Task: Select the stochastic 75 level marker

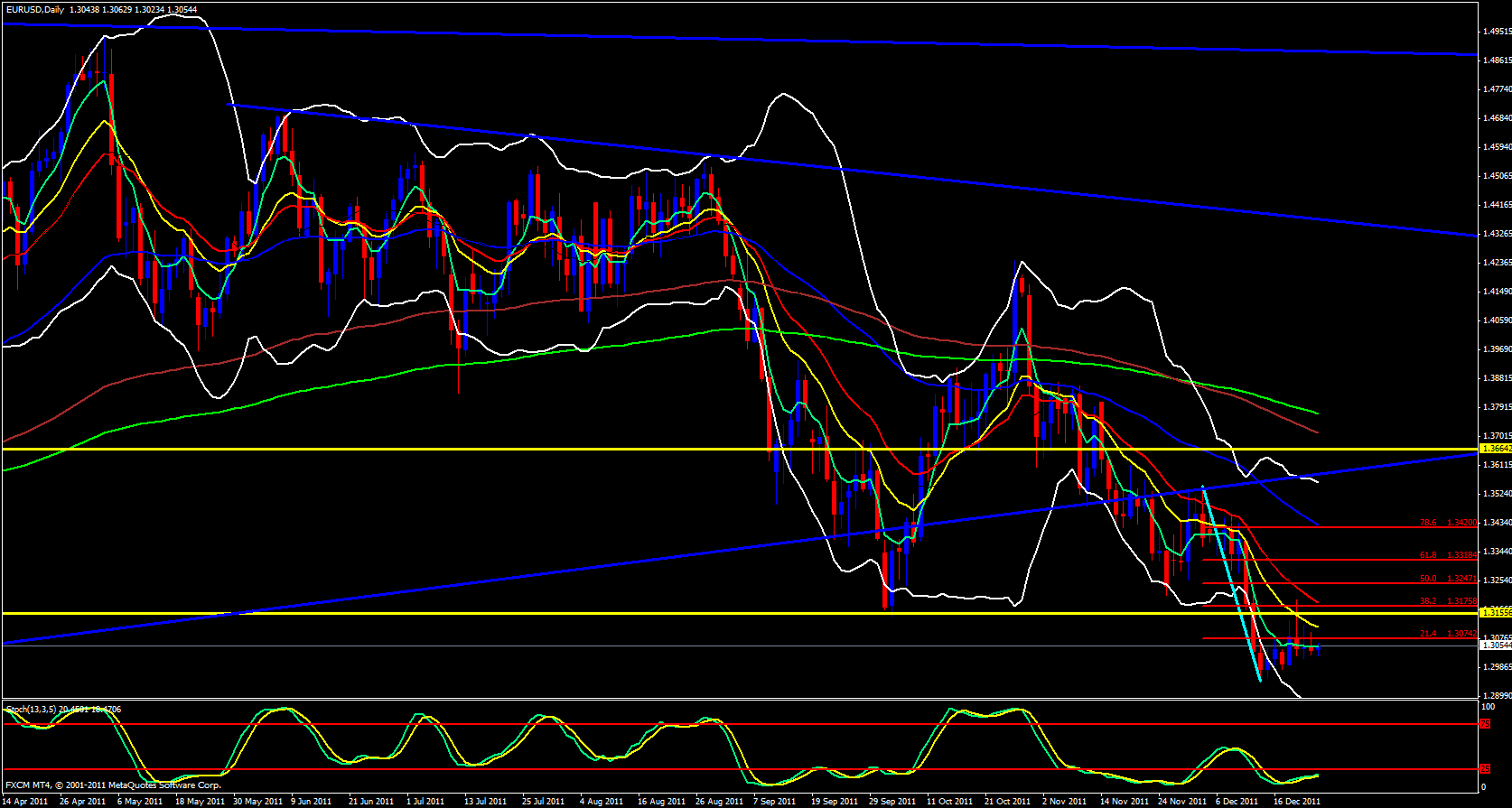Action: click(x=1485, y=724)
